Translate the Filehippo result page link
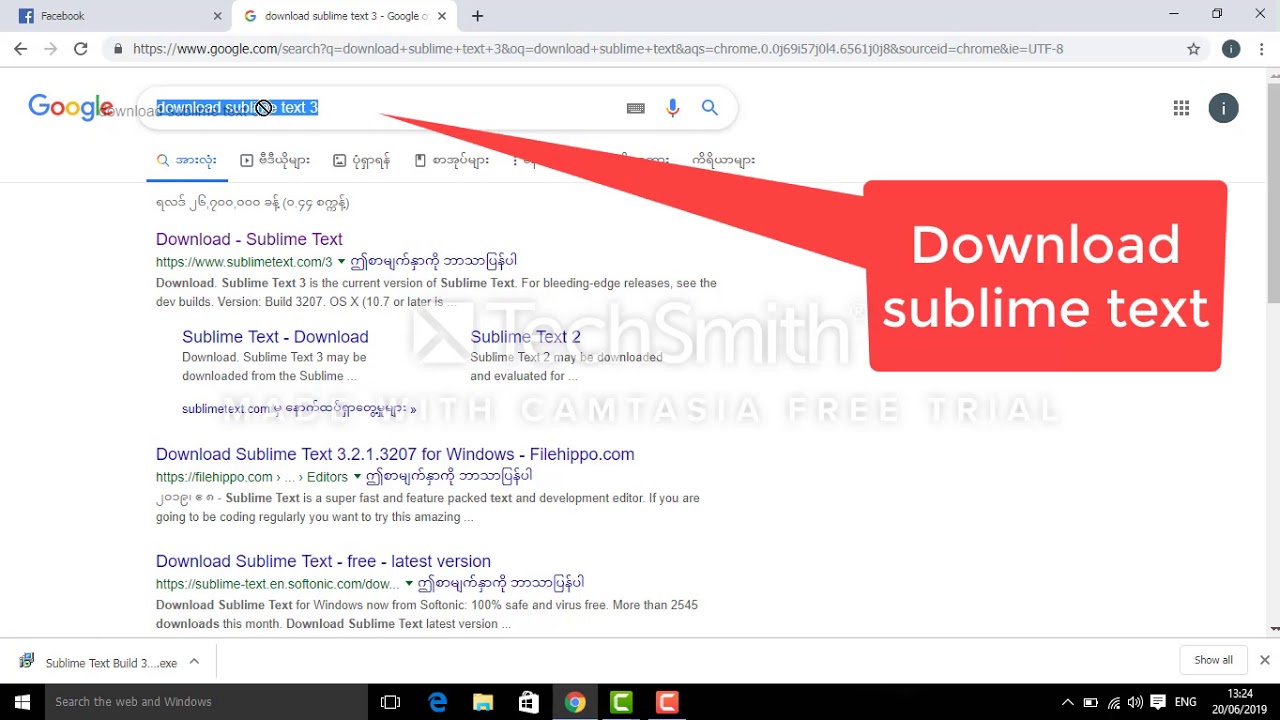 pos(449,476)
